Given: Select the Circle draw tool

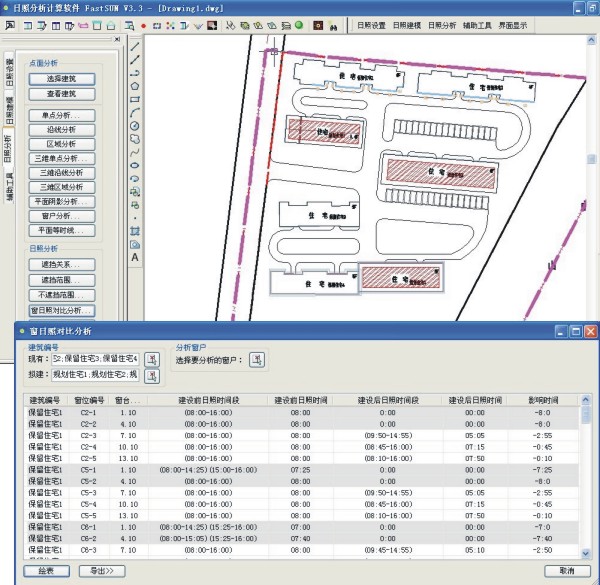Looking at the screenshot, I should 134,125.
